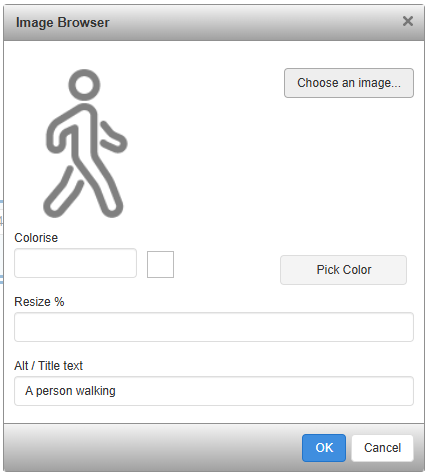Click the Alt / Title text label
Image resolution: width=425 pixels, height=472 pixels.
48,366
